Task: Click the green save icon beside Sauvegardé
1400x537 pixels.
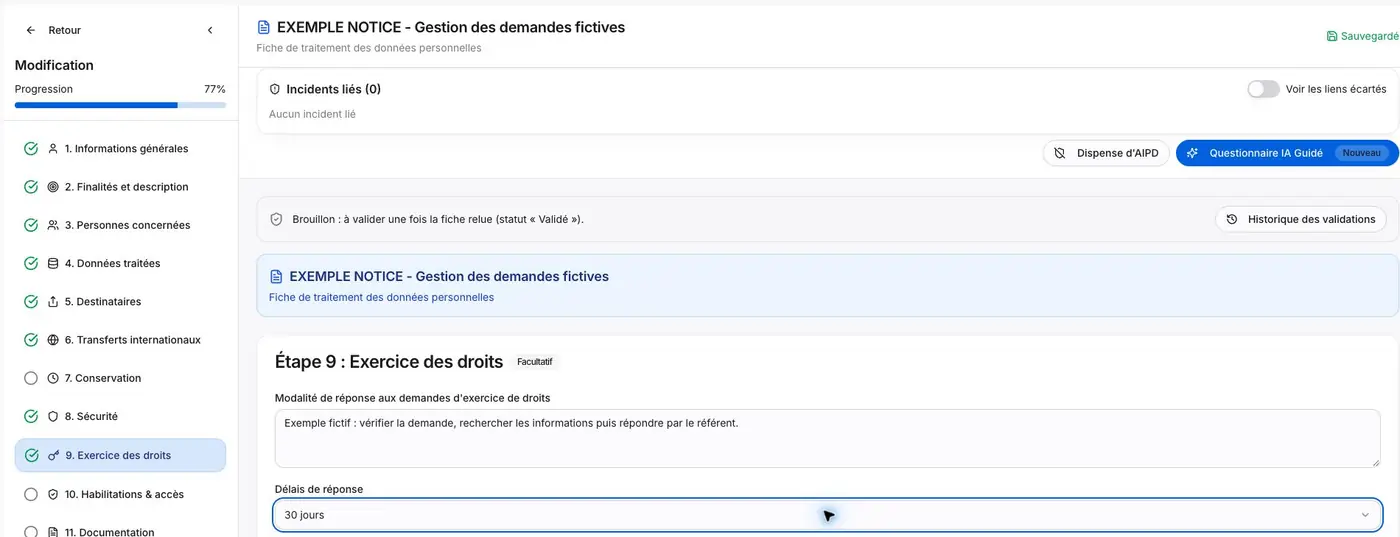Action: 1331,36
